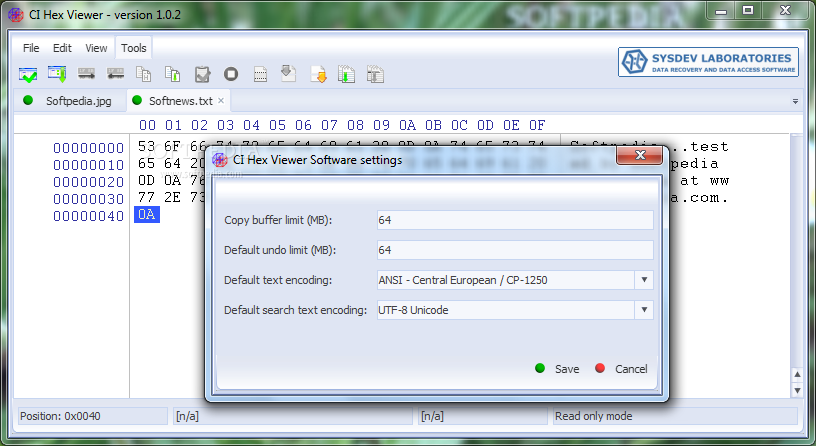
Task: Click the CI Hex Viewer title bar icon
Action: (16, 15)
